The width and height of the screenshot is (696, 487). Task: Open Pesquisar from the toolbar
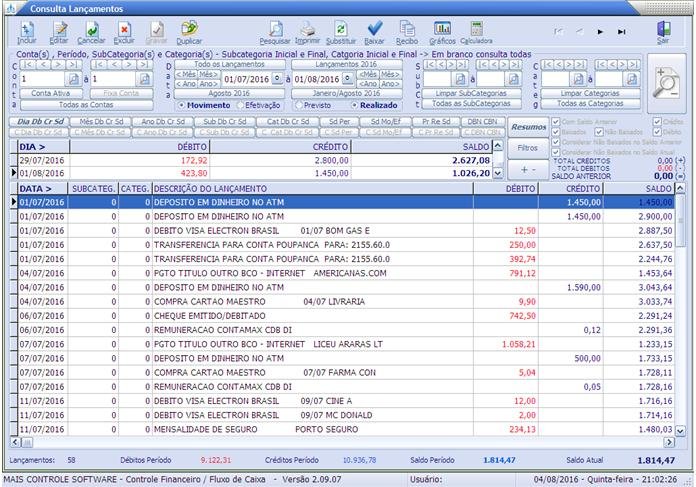pos(275,33)
